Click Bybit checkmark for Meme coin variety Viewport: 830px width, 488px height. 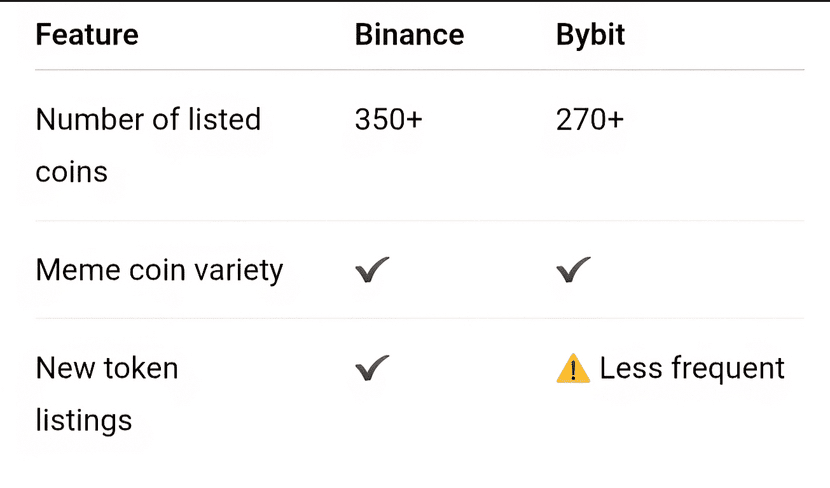573,270
